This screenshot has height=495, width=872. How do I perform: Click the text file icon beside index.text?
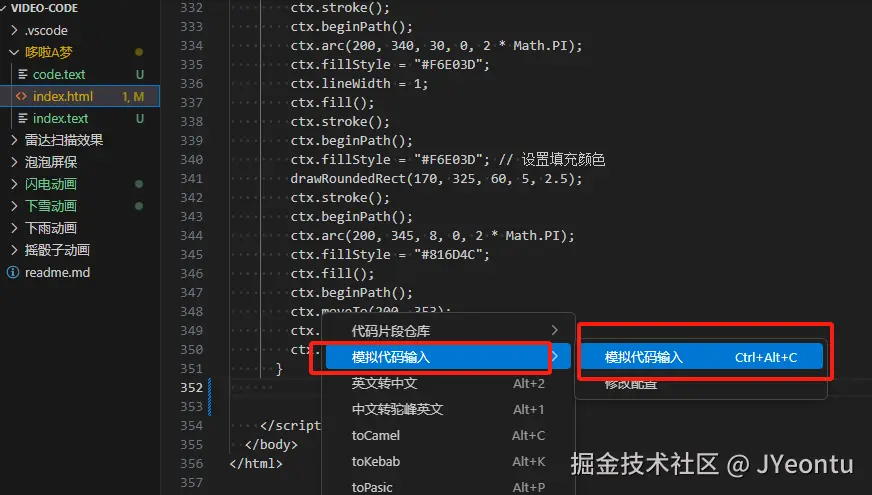23,118
